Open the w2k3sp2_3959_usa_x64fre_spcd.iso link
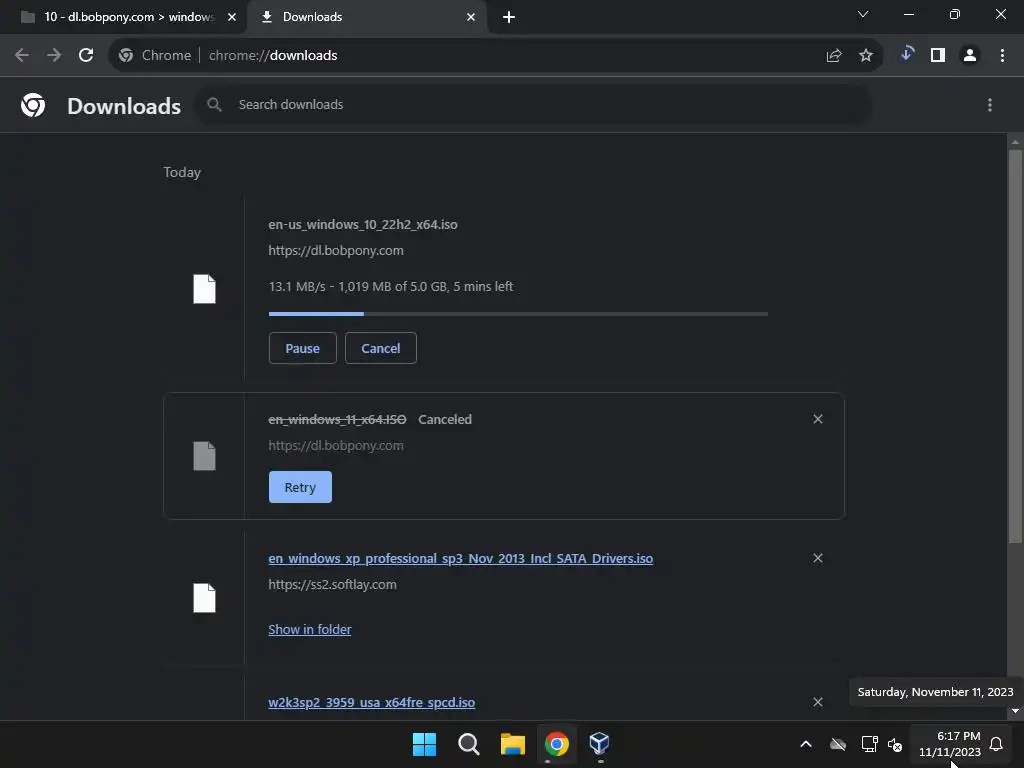The width and height of the screenshot is (1024, 768). tap(372, 703)
